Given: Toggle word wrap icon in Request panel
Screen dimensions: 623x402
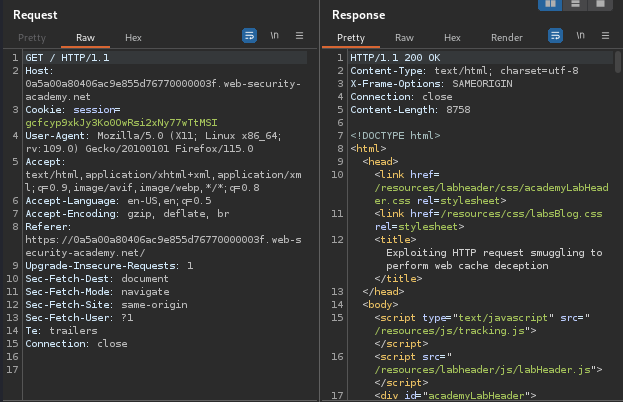Looking at the screenshot, I should (250, 36).
